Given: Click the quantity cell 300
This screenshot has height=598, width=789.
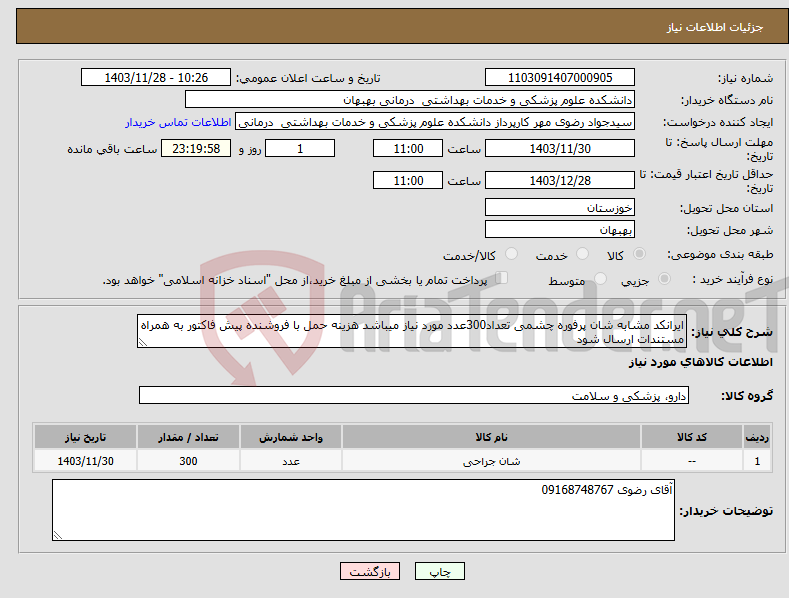Looking at the screenshot, I should [x=188, y=461].
